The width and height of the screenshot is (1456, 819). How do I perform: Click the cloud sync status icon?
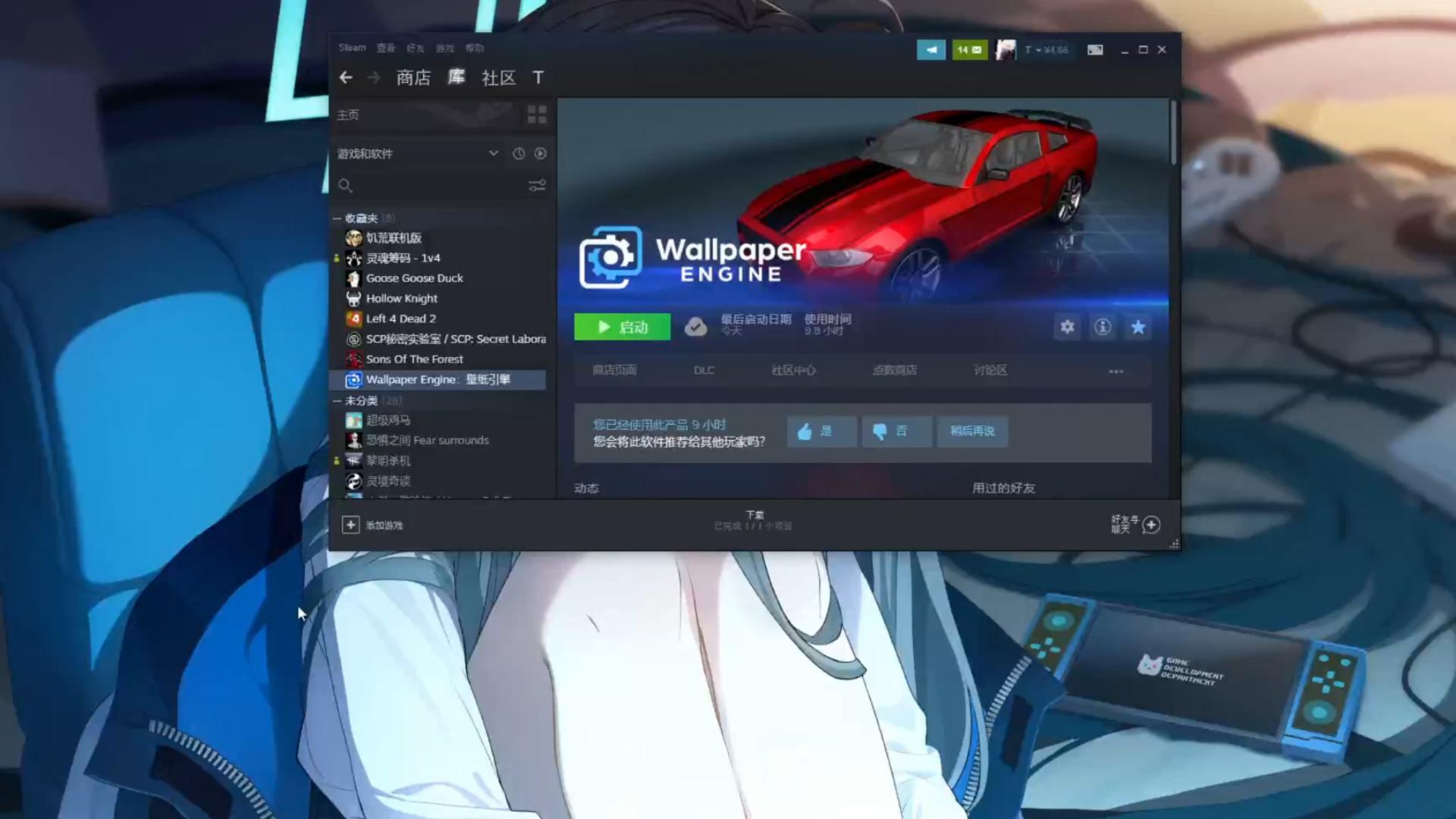point(695,327)
